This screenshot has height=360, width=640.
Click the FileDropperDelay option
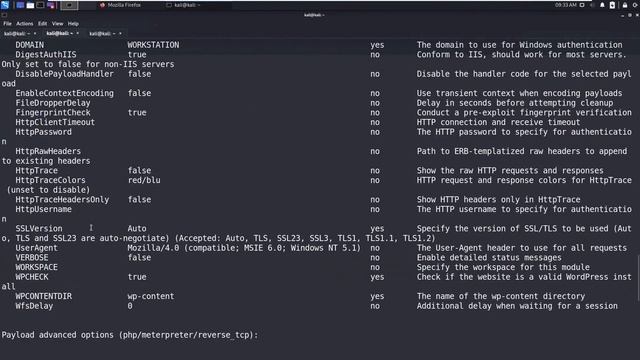[53, 103]
